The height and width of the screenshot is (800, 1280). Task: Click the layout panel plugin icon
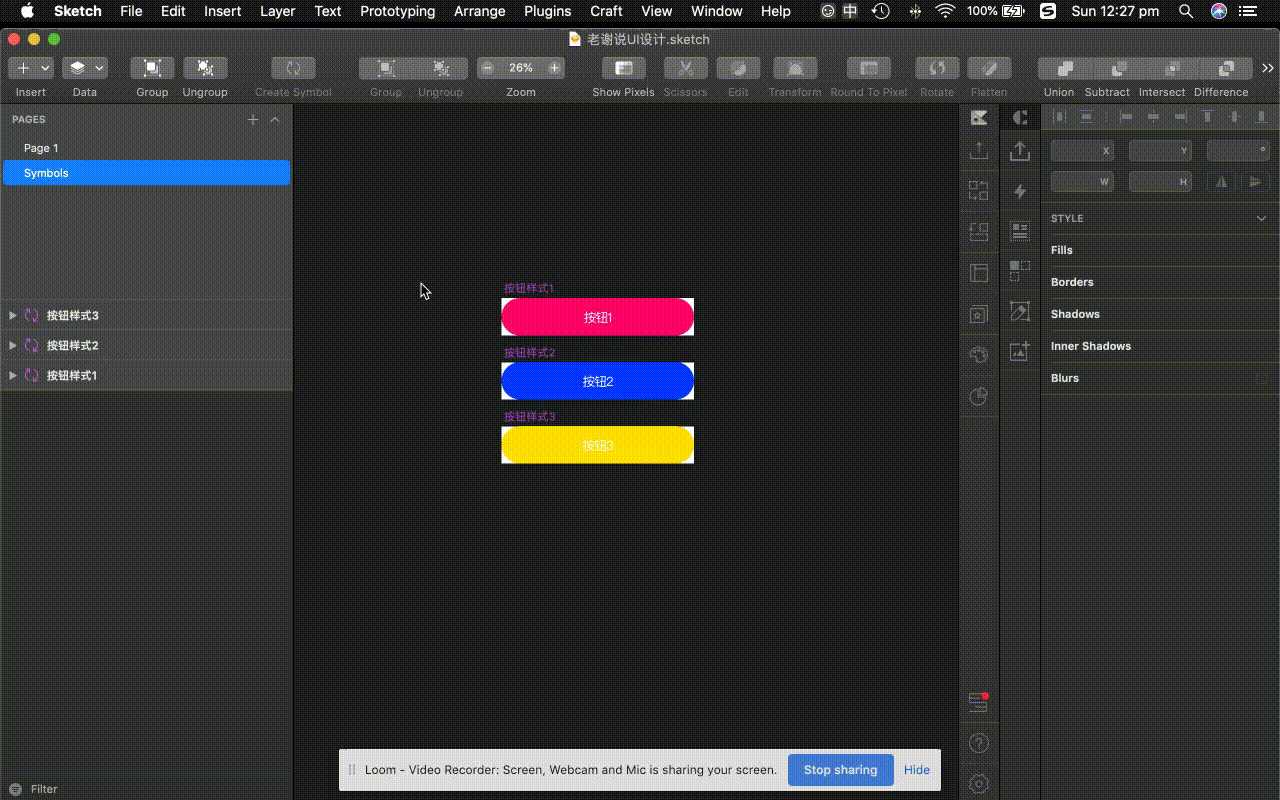pos(979,273)
